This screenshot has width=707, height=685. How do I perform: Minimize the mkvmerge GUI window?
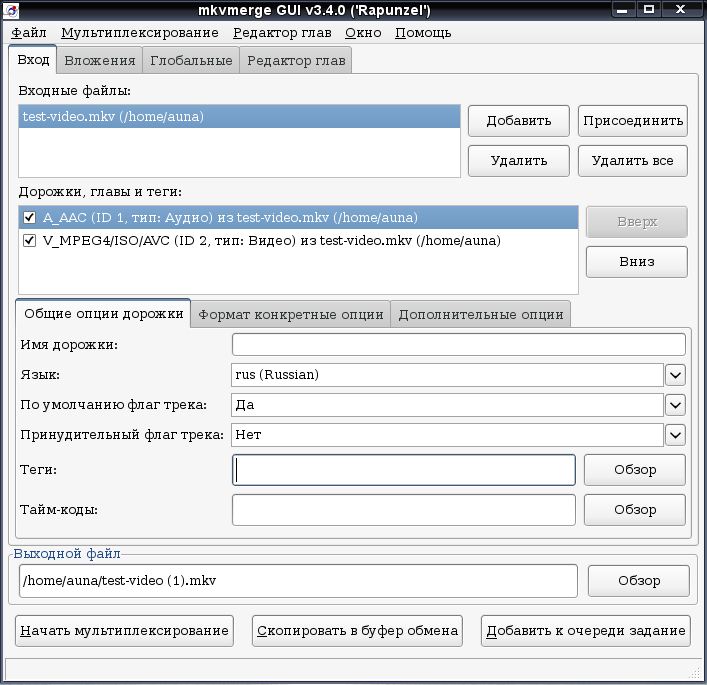pos(623,9)
